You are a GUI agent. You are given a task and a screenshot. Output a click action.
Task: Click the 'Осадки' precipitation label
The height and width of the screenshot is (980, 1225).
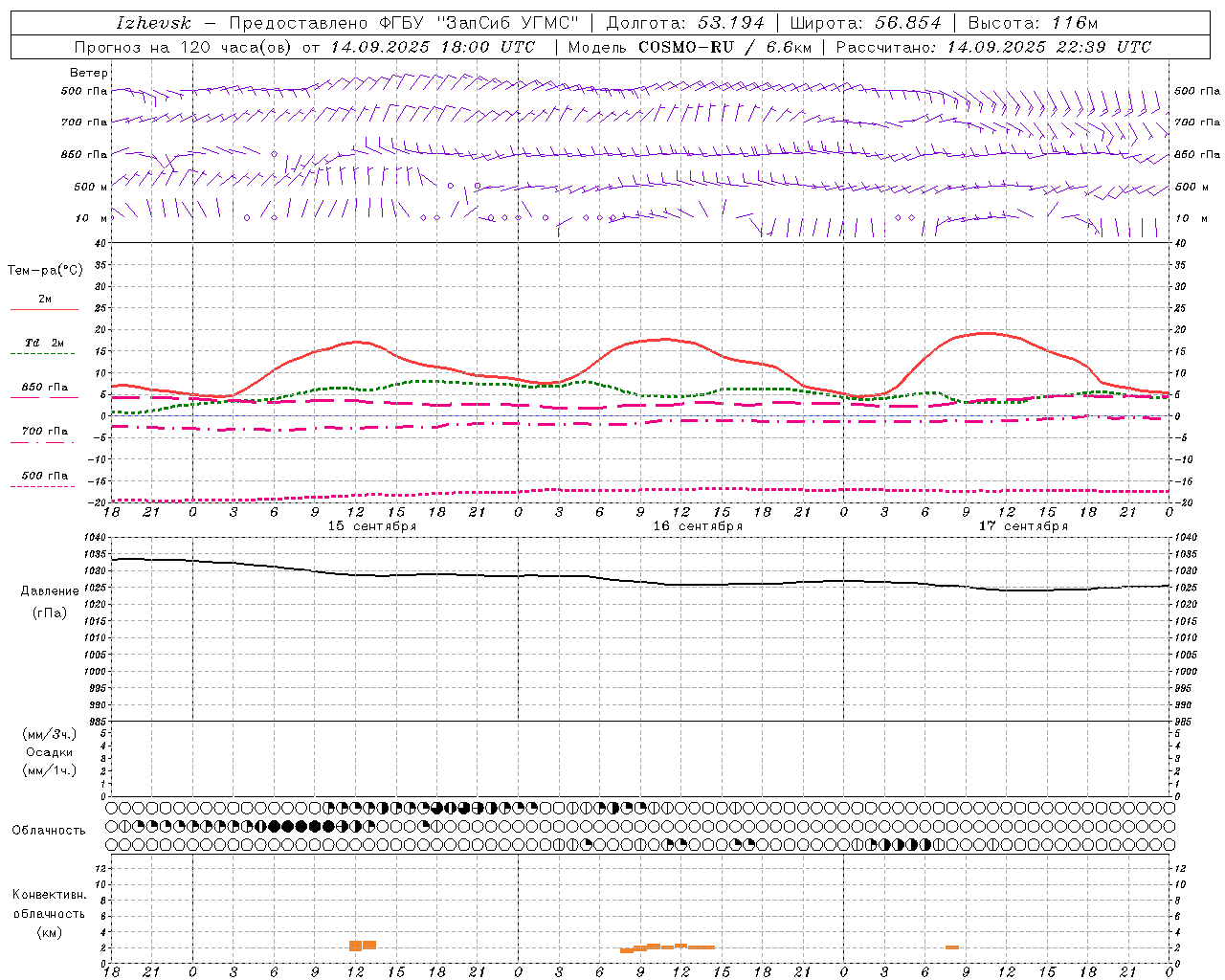49,752
